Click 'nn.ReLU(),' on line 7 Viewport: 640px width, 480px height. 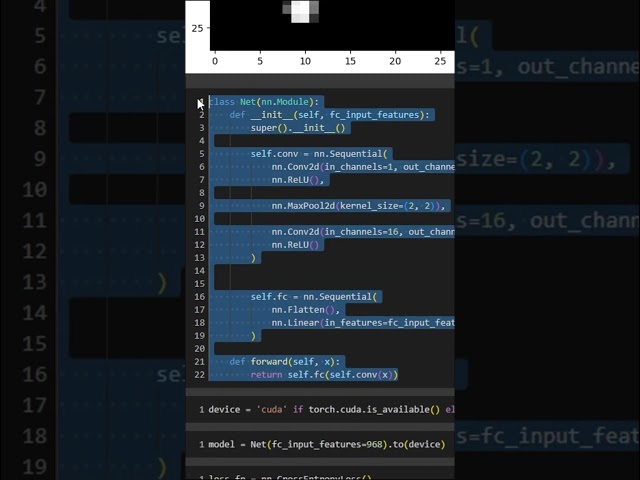tap(298, 180)
